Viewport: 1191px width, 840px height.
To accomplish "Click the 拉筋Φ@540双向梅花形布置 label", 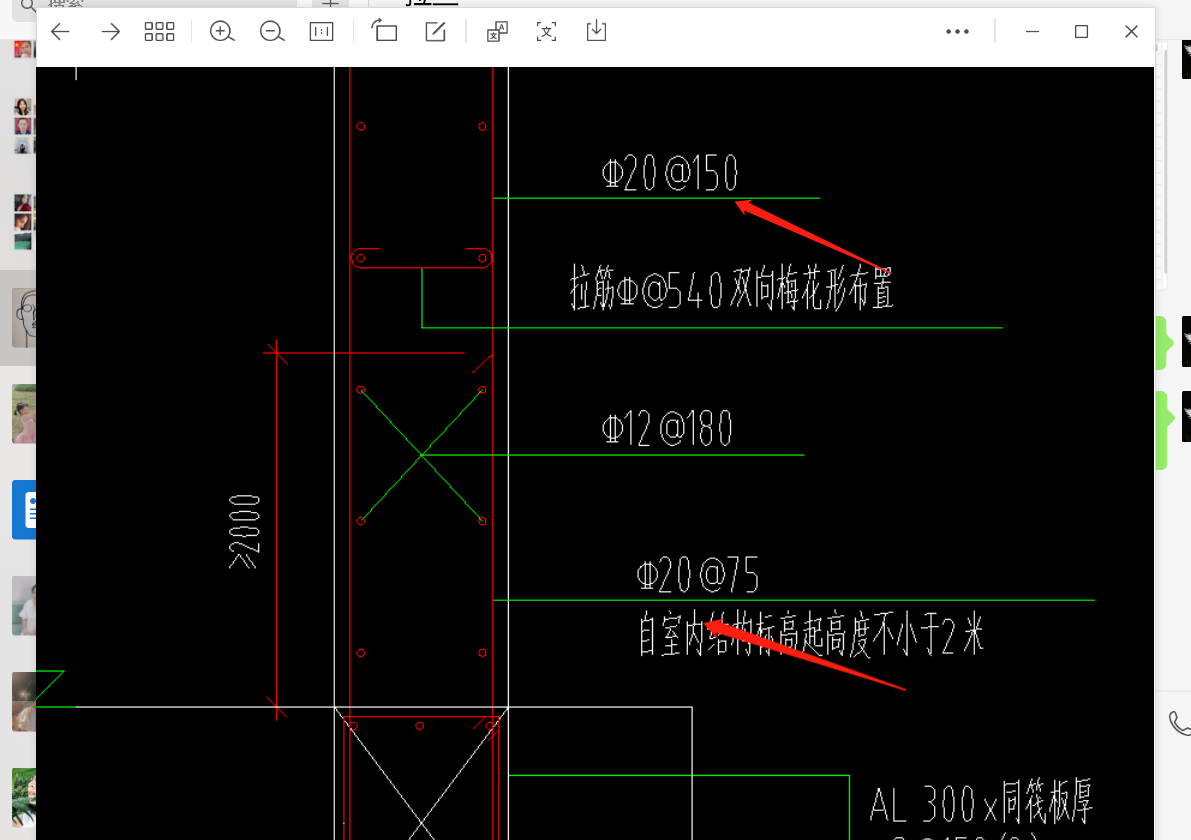I will coord(731,289).
